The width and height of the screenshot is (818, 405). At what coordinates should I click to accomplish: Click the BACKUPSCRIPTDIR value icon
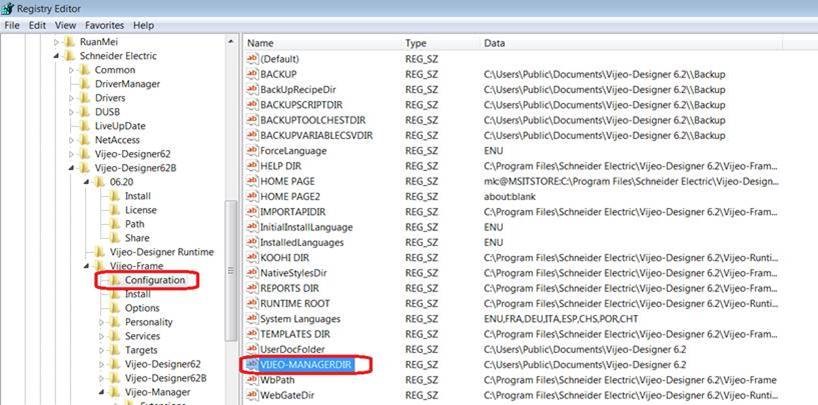tap(252, 105)
